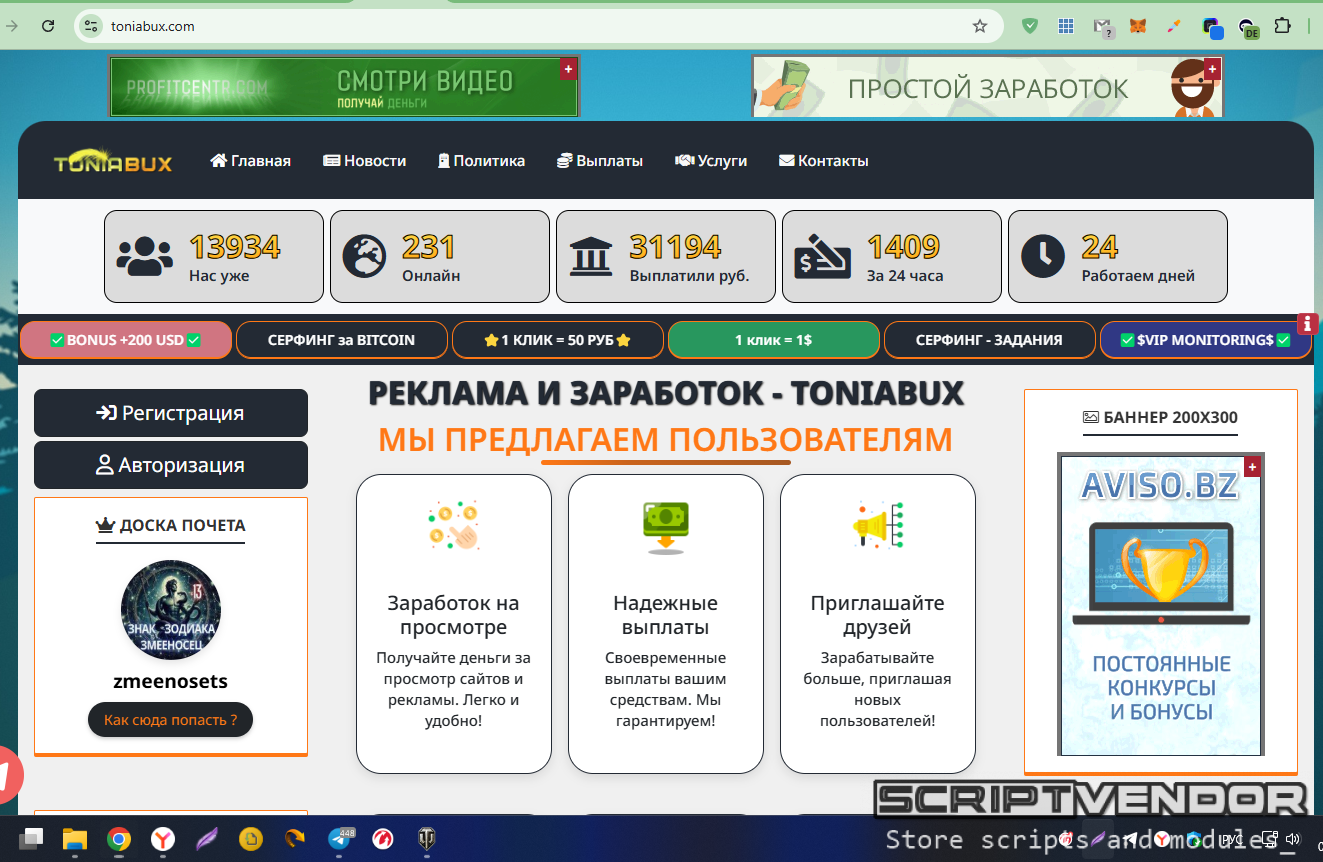This screenshot has width=1323, height=862.
Task: Open the MetaMask fox extension
Action: click(x=1138, y=26)
